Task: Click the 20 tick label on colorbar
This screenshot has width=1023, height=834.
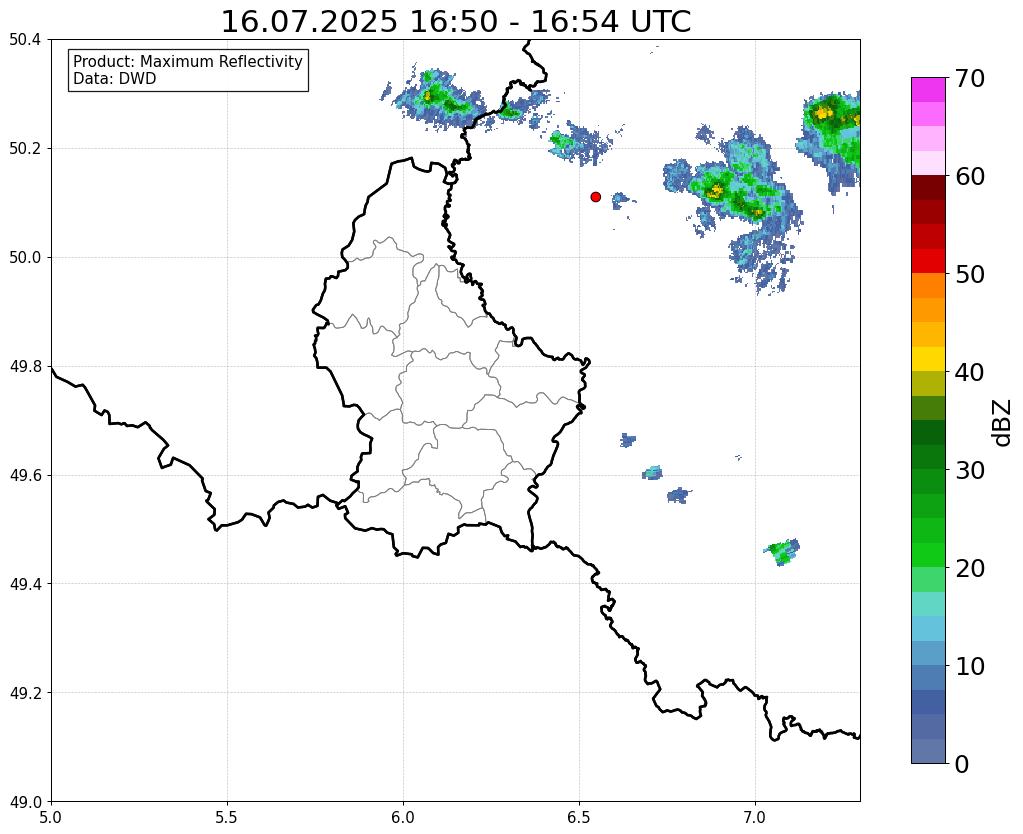Action: (969, 568)
